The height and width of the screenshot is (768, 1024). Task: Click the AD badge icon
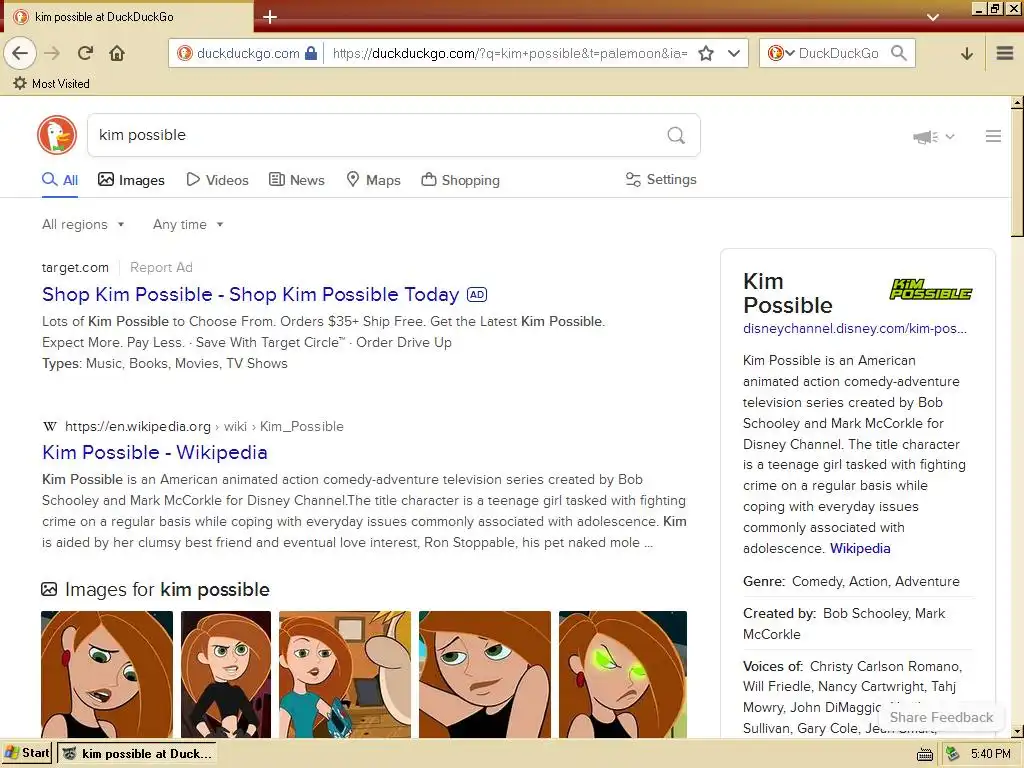tap(477, 295)
